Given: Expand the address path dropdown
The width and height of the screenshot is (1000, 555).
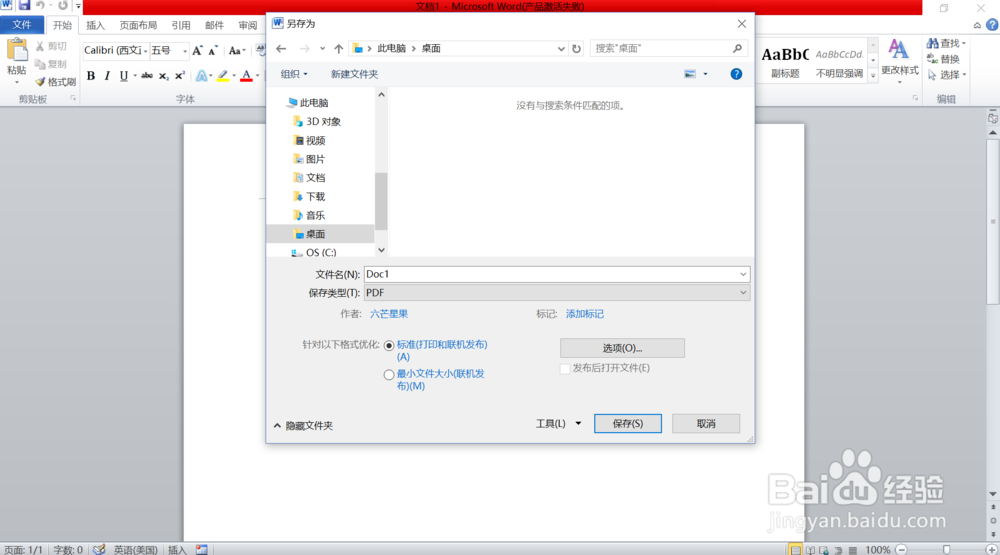Looking at the screenshot, I should coord(561,48).
